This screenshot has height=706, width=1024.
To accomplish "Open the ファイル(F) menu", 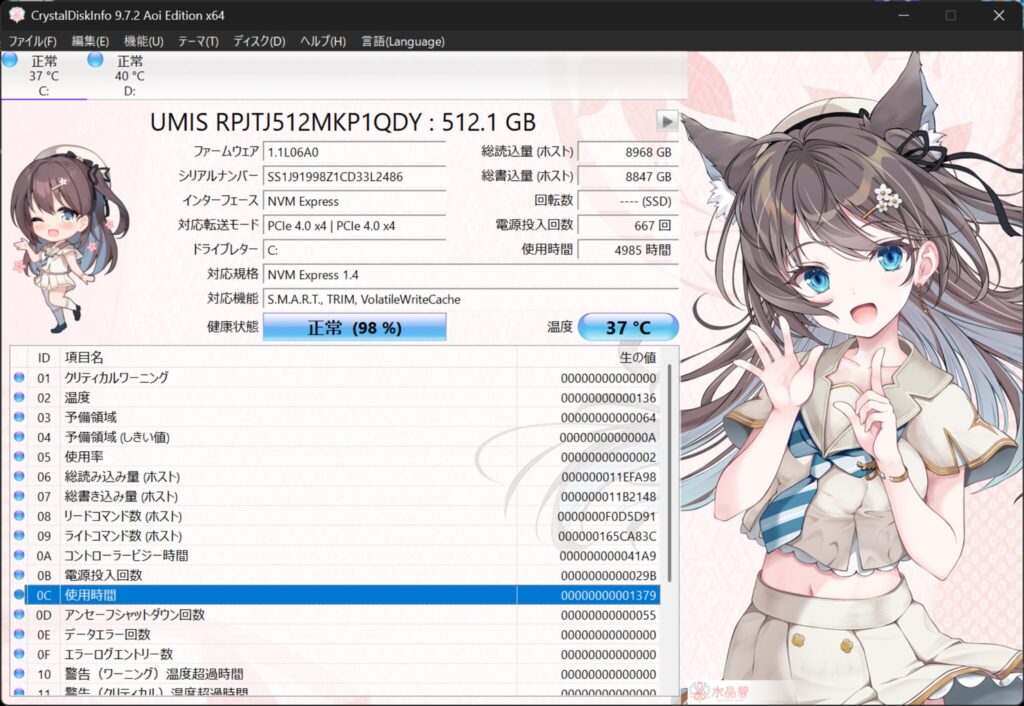I will pos(33,41).
